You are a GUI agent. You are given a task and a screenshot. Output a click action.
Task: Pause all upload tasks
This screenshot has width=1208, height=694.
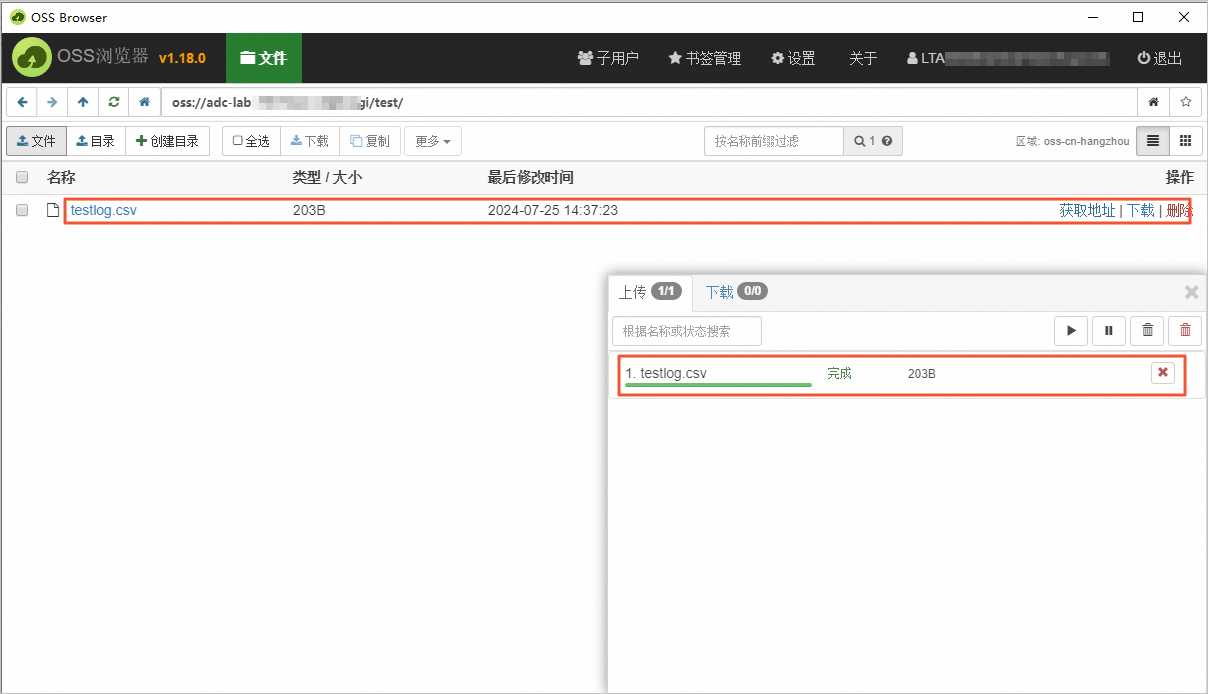click(1109, 330)
